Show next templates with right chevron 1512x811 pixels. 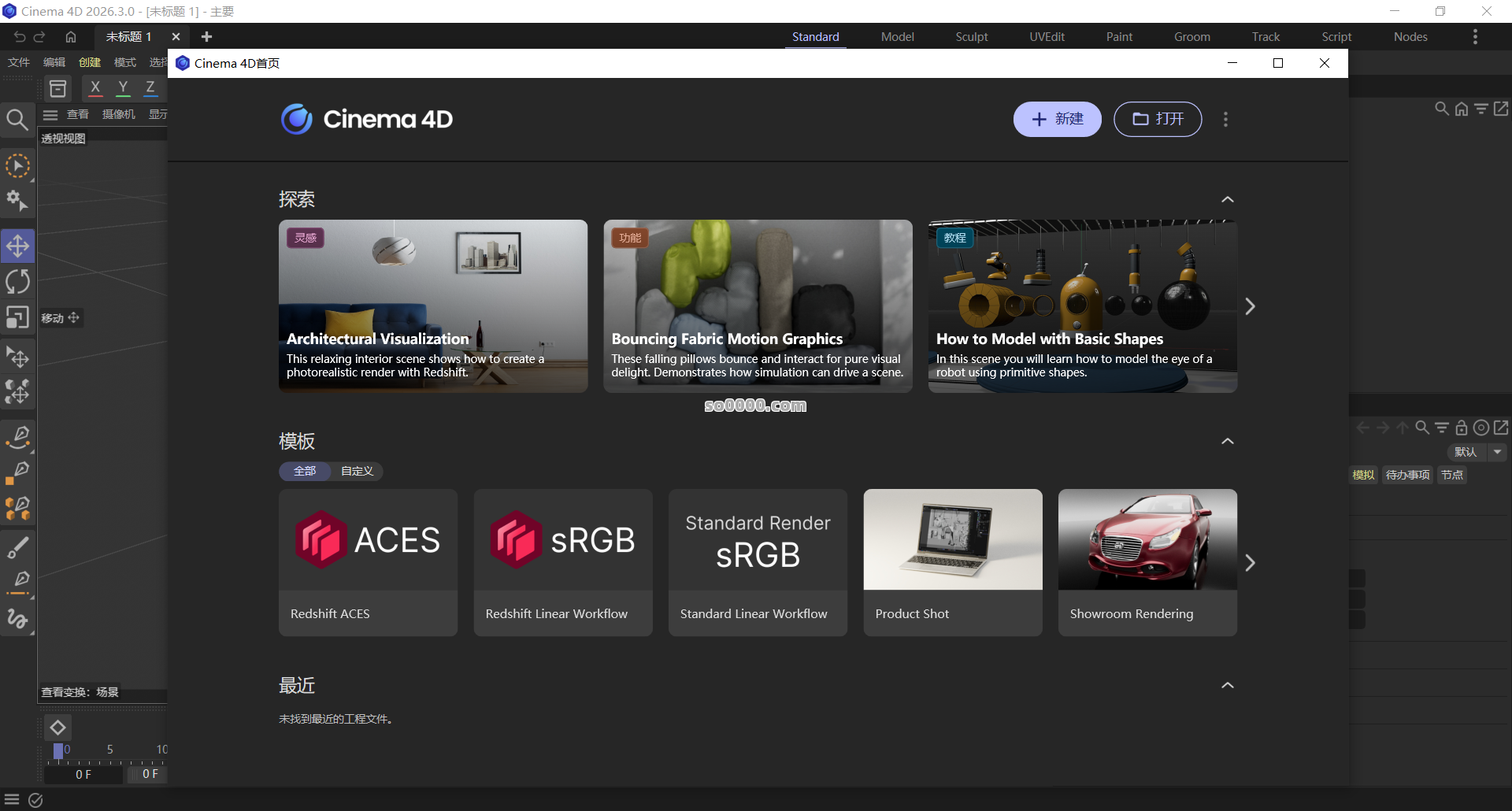(1250, 563)
